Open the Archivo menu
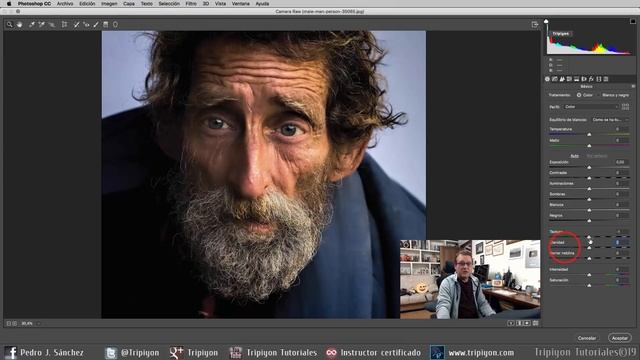Image resolution: width=640 pixels, height=360 pixels. pos(65,4)
